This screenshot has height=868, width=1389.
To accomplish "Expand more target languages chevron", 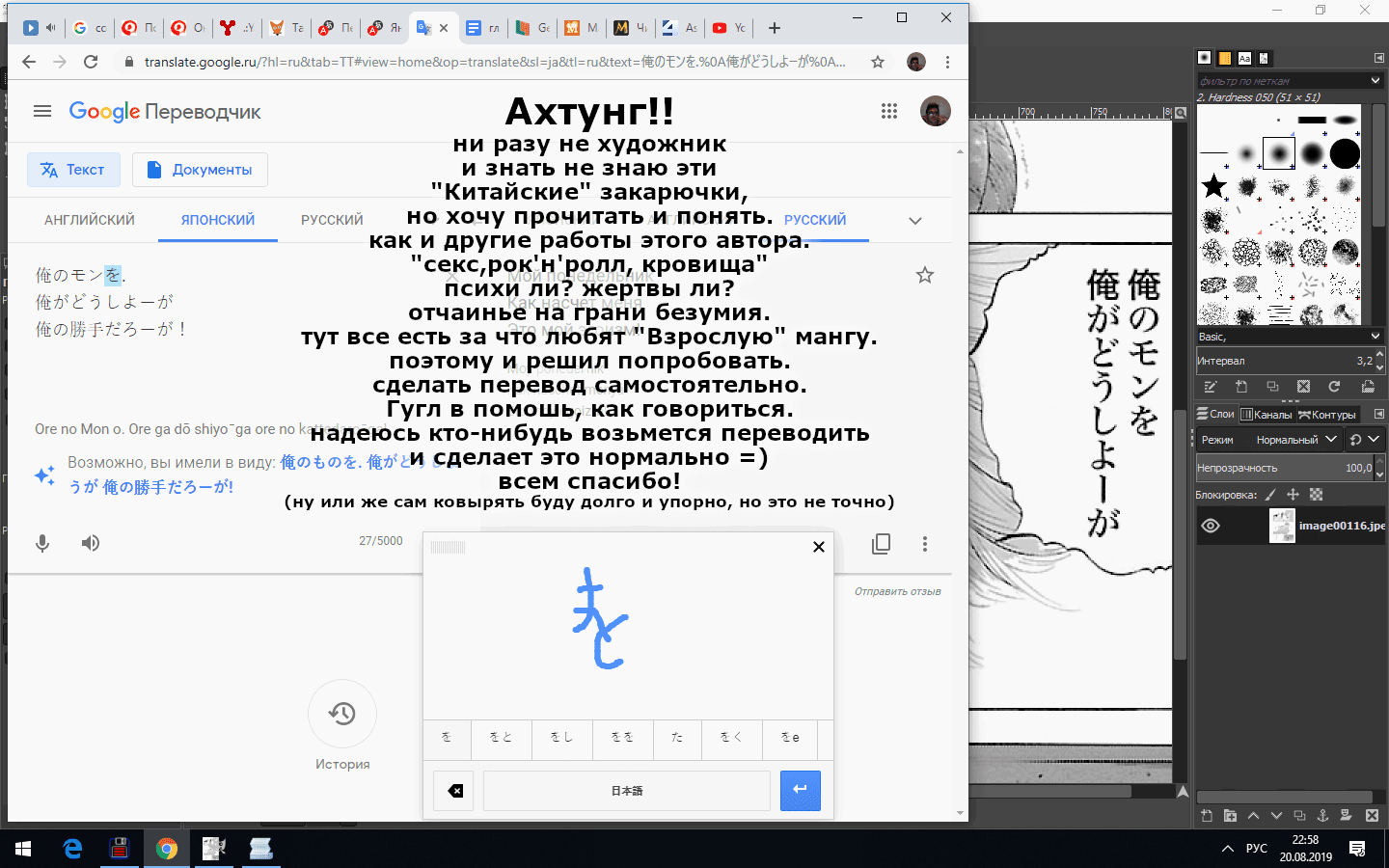I will [x=915, y=221].
